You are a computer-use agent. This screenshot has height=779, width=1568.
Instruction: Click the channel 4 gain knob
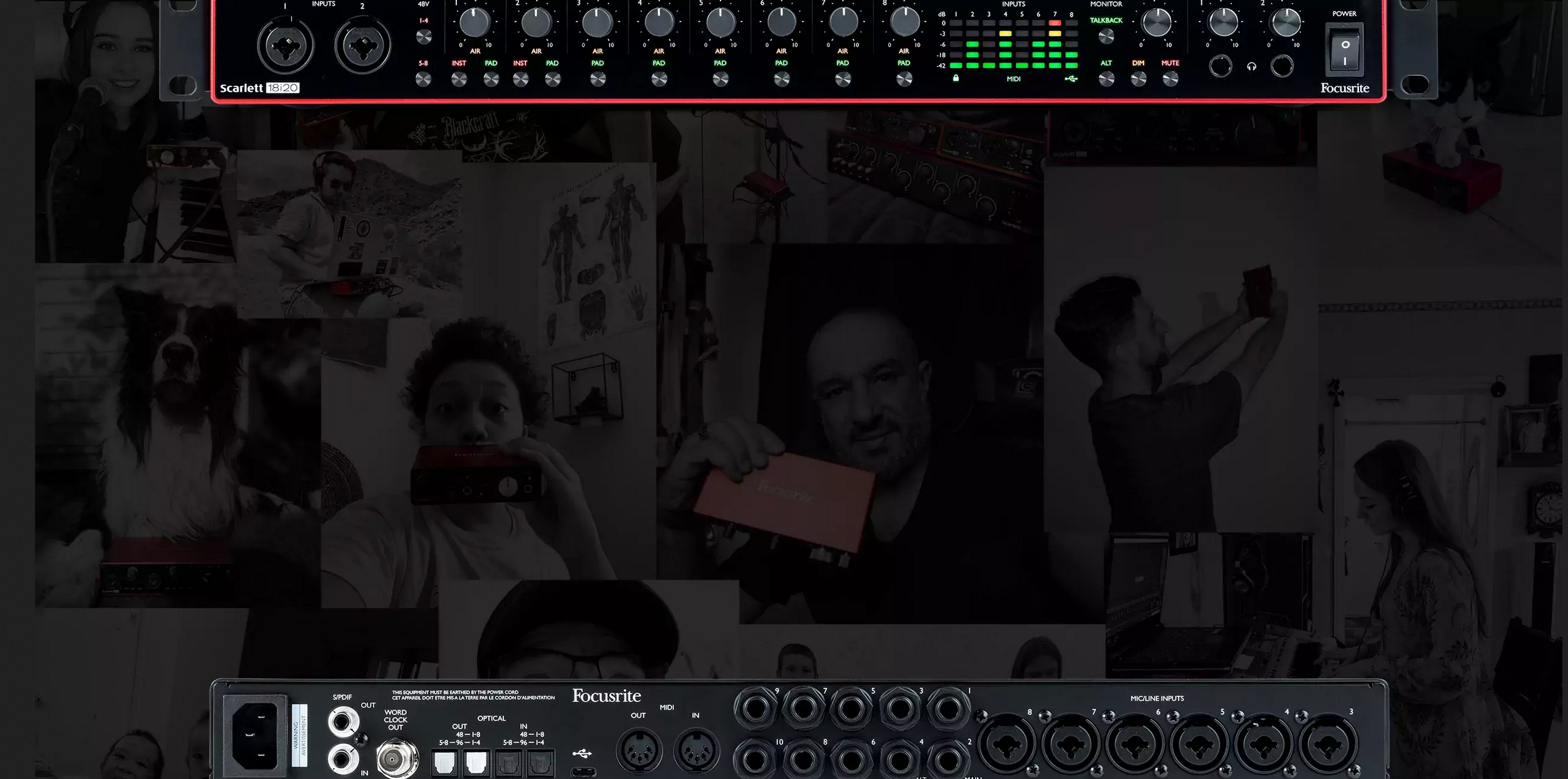coord(658,23)
